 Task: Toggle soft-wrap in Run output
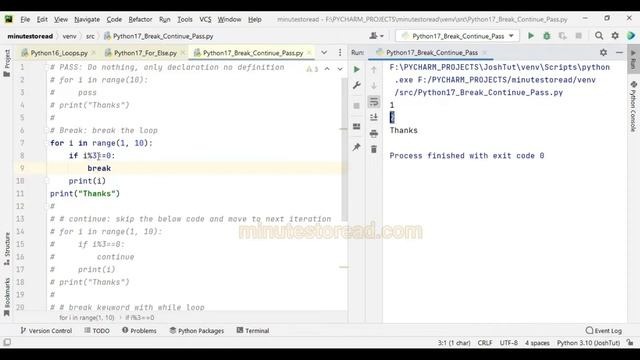pyautogui.click(x=373, y=102)
